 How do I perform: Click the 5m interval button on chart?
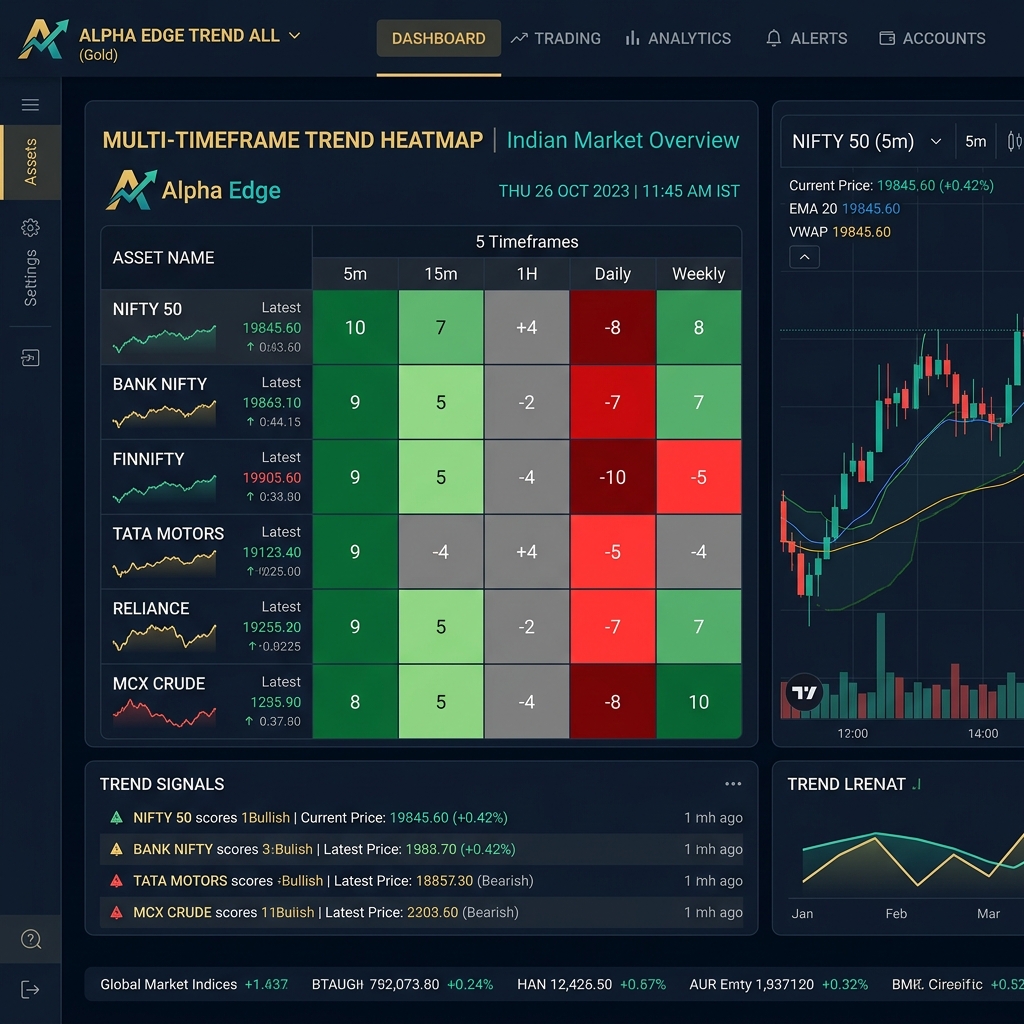tap(975, 142)
